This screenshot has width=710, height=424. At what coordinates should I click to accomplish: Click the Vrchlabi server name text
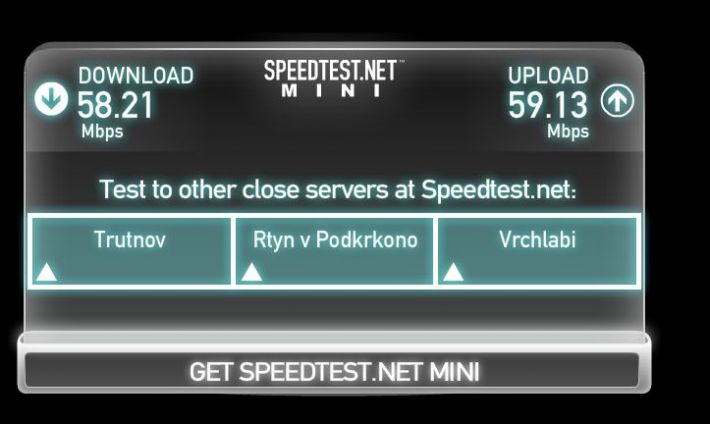537,239
